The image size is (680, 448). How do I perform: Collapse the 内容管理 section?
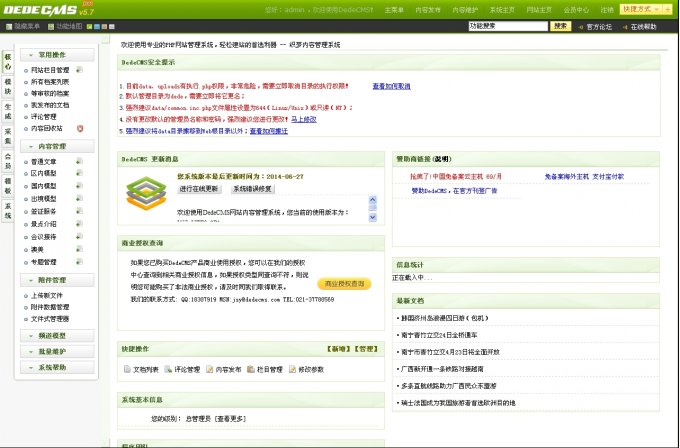57,146
